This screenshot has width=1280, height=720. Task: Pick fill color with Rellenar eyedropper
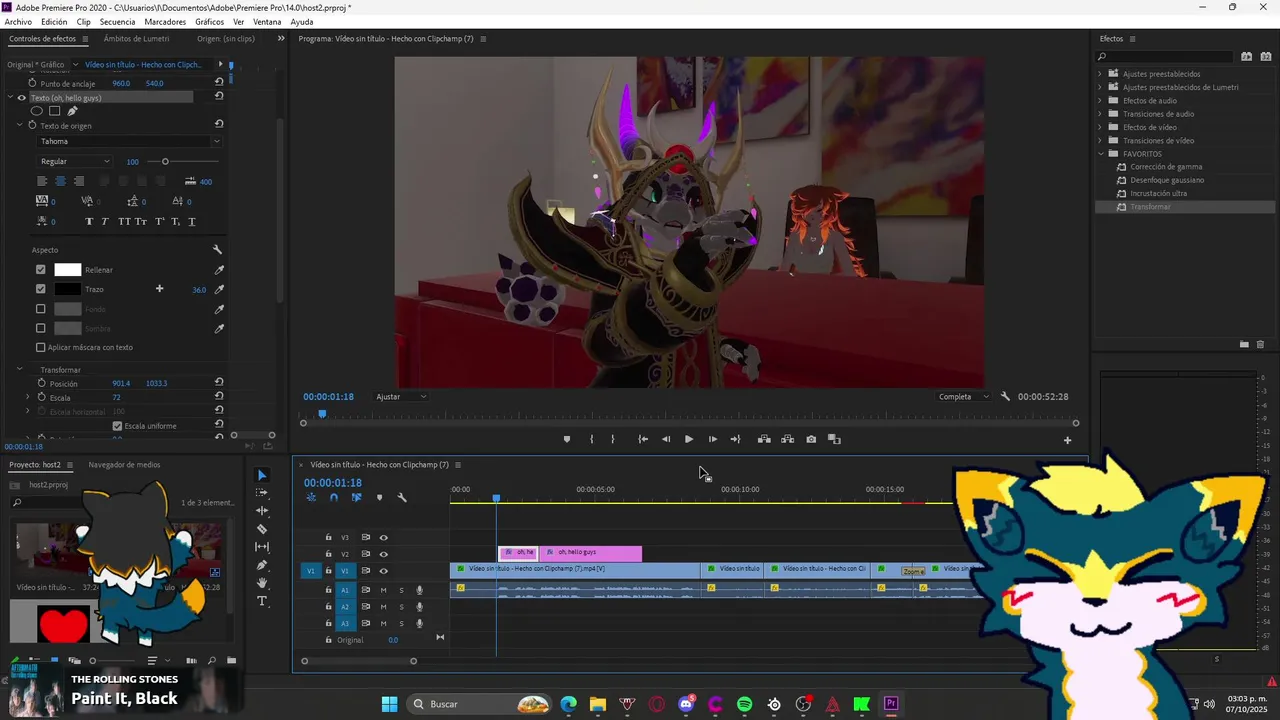tap(219, 270)
